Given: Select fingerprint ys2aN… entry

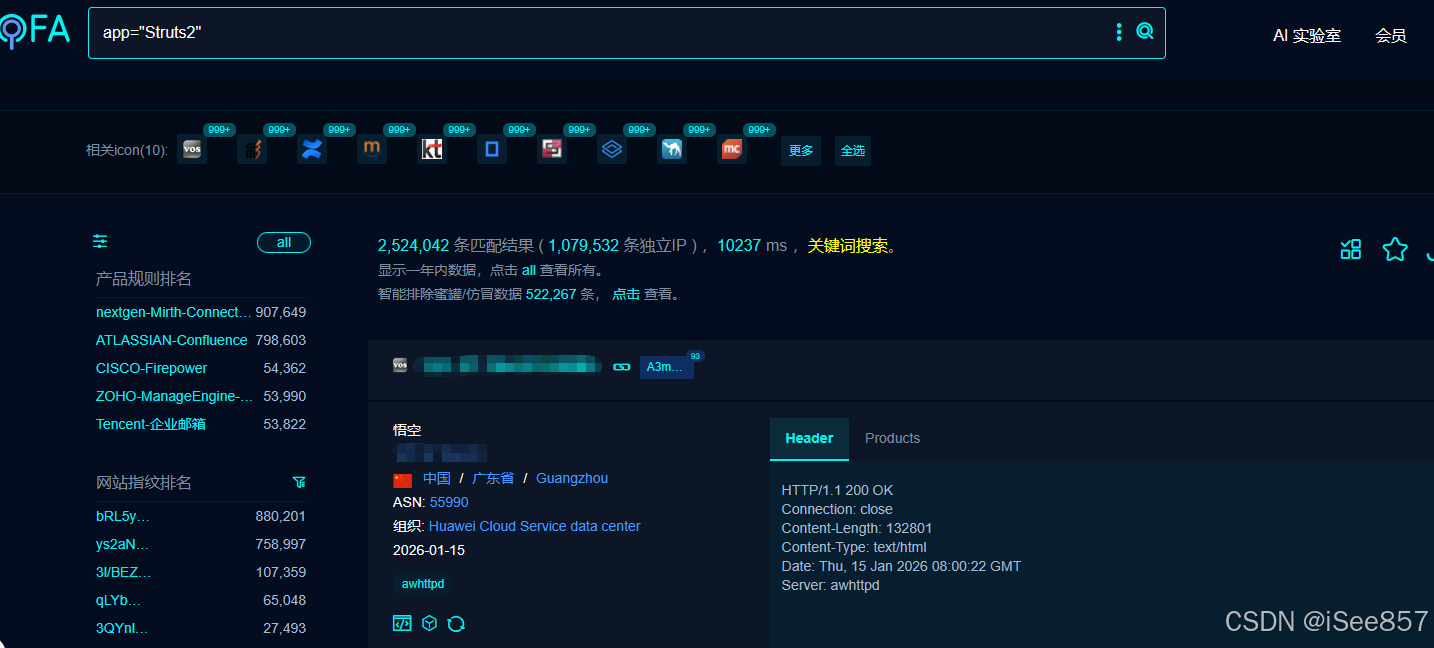Looking at the screenshot, I should click(122, 544).
